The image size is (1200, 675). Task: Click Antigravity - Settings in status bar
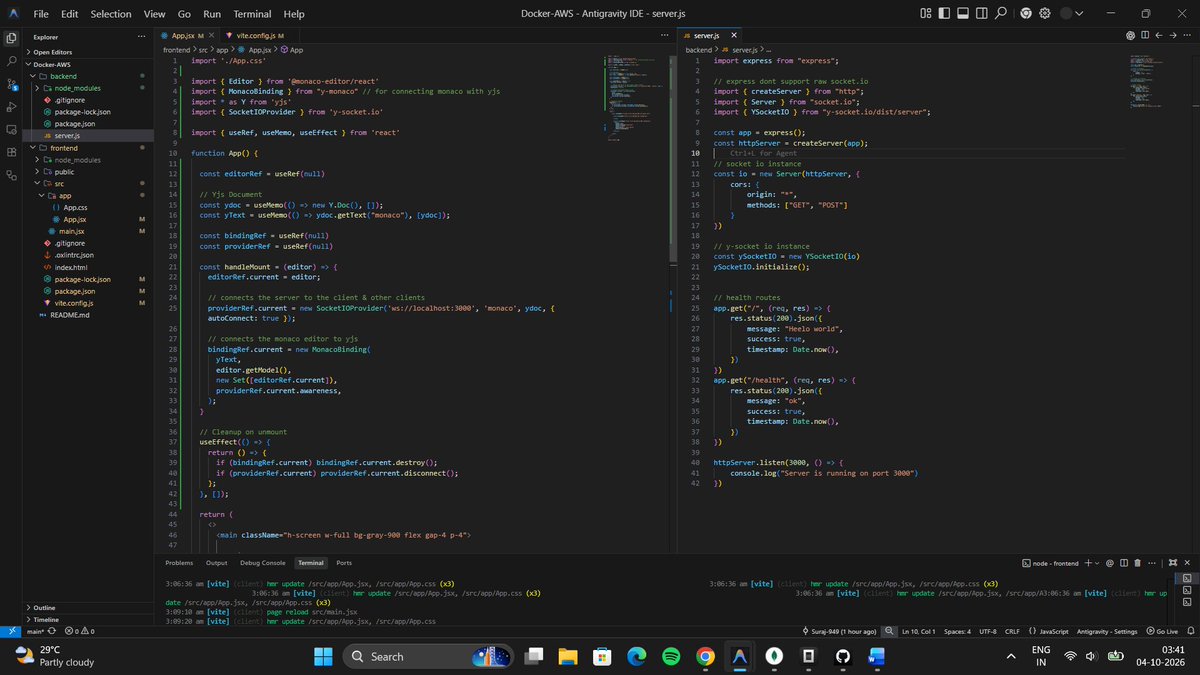pyautogui.click(x=1109, y=631)
